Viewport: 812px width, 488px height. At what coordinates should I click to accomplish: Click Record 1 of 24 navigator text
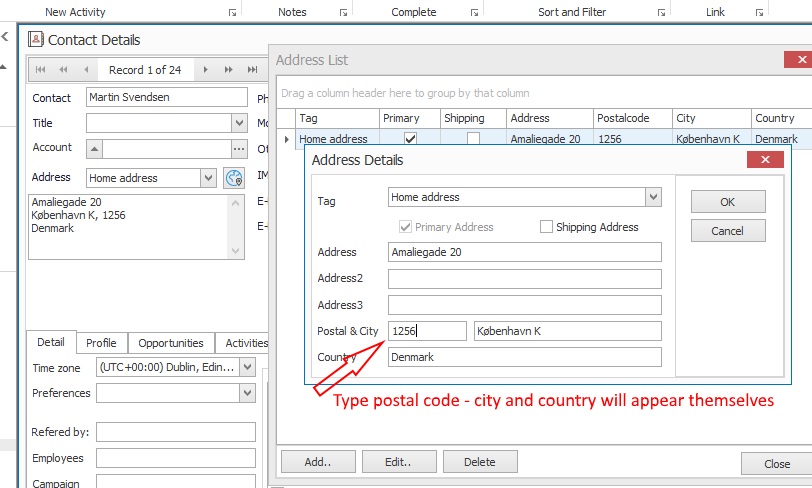click(145, 70)
